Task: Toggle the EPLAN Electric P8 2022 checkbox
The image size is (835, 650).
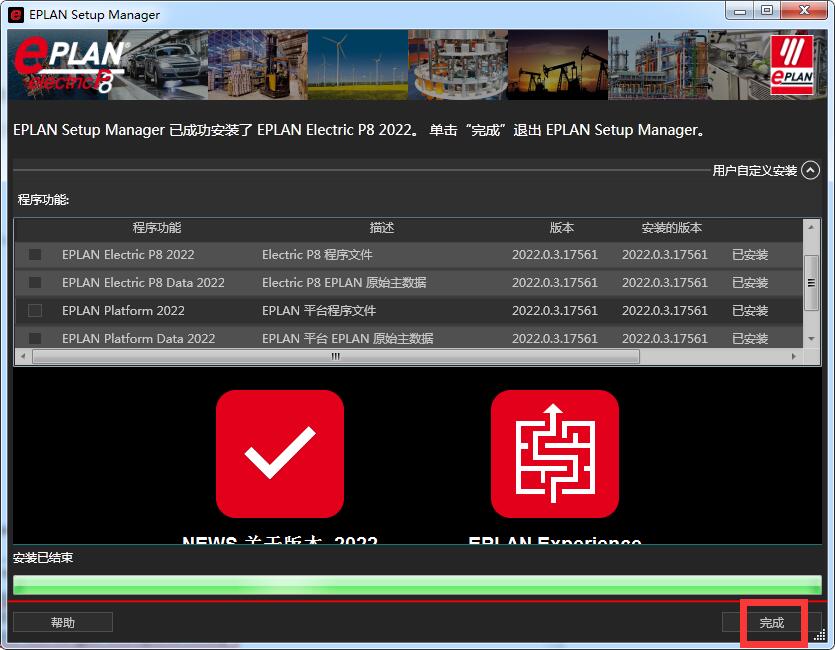Action: [35, 255]
